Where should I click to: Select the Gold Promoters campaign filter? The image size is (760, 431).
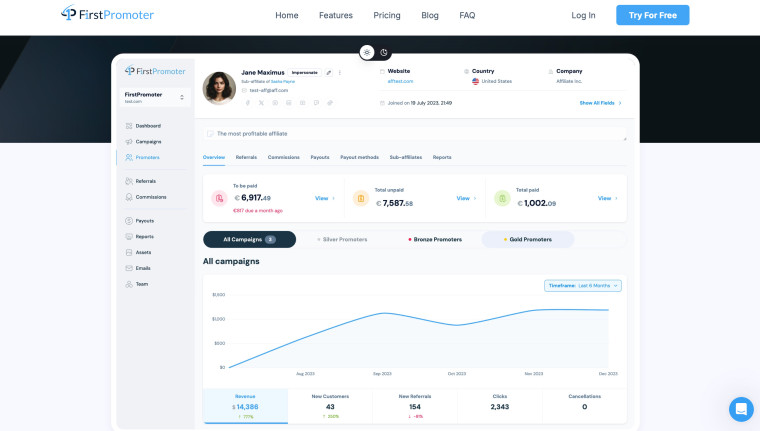(x=528, y=239)
